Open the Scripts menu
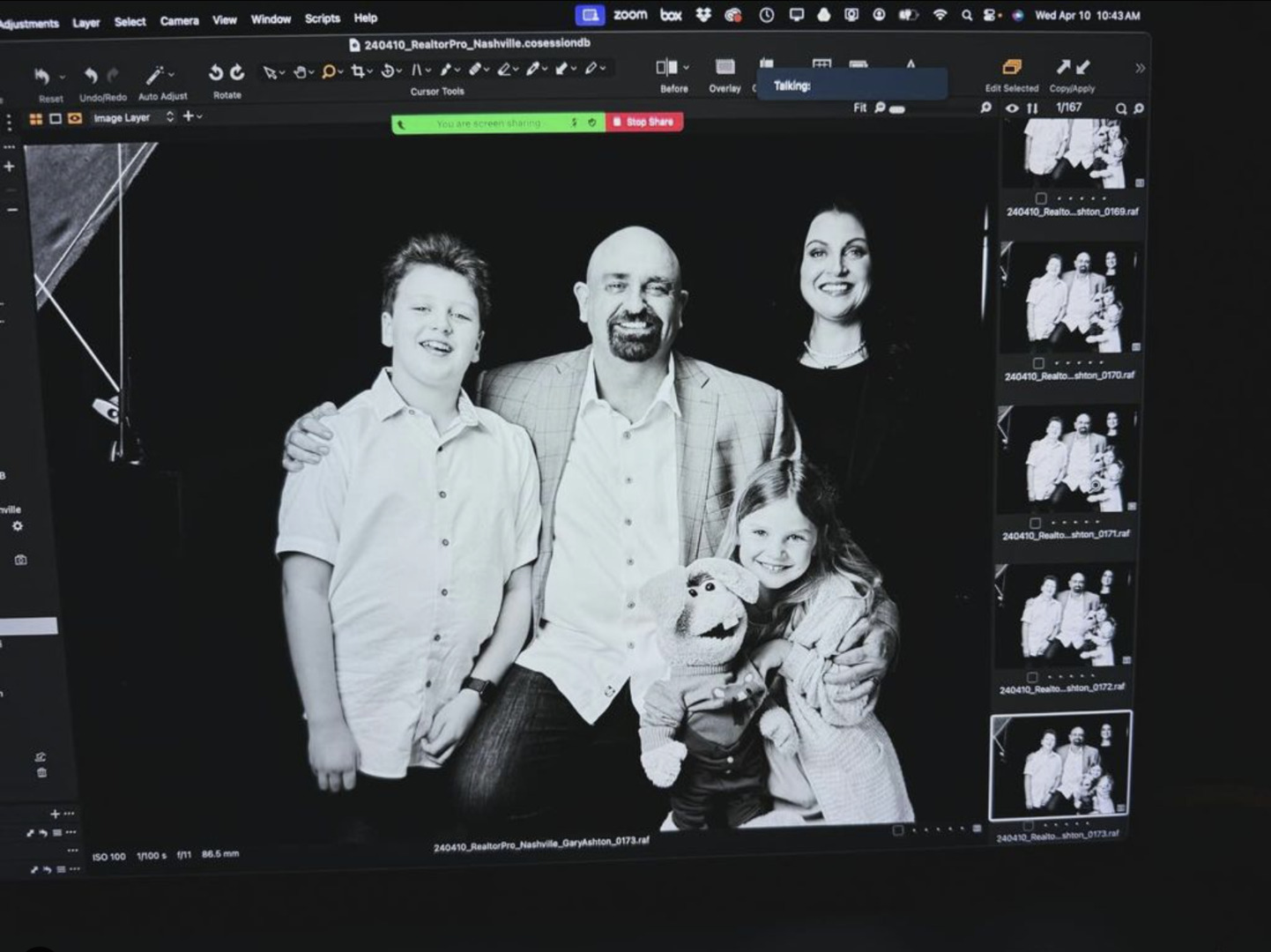 [322, 19]
